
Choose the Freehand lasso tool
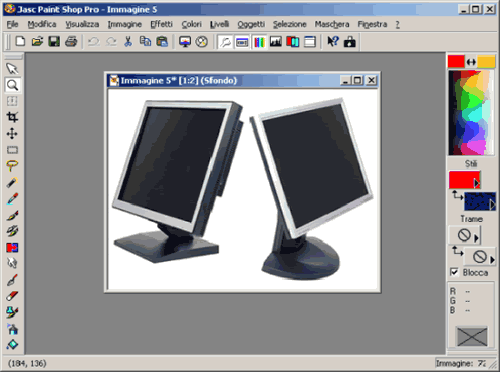pos(12,166)
